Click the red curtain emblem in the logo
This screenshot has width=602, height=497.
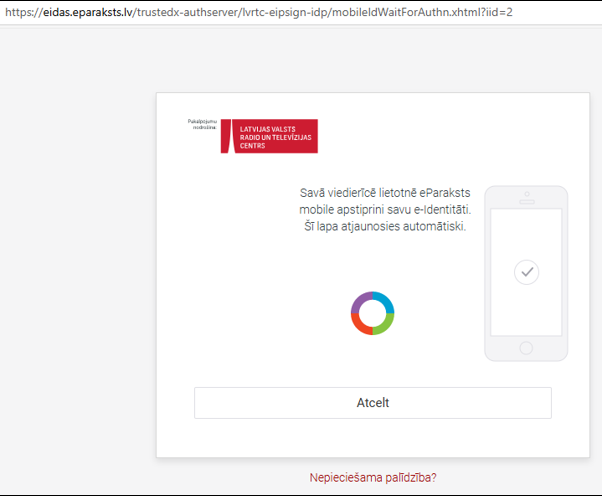pyautogui.click(x=229, y=136)
